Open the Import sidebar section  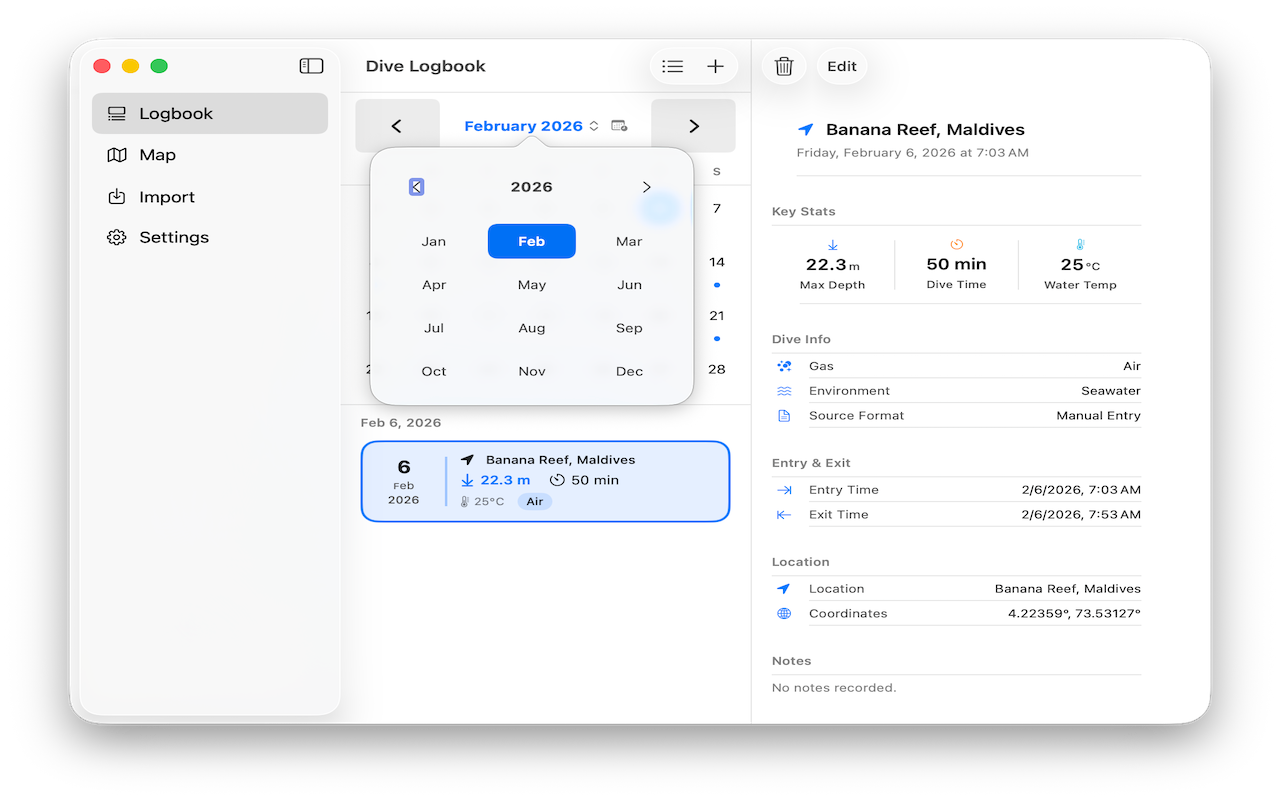click(x=210, y=197)
